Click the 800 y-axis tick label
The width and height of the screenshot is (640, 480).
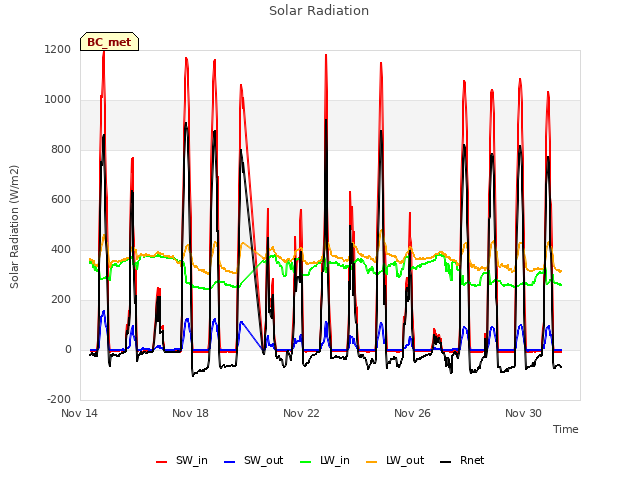tap(61, 149)
